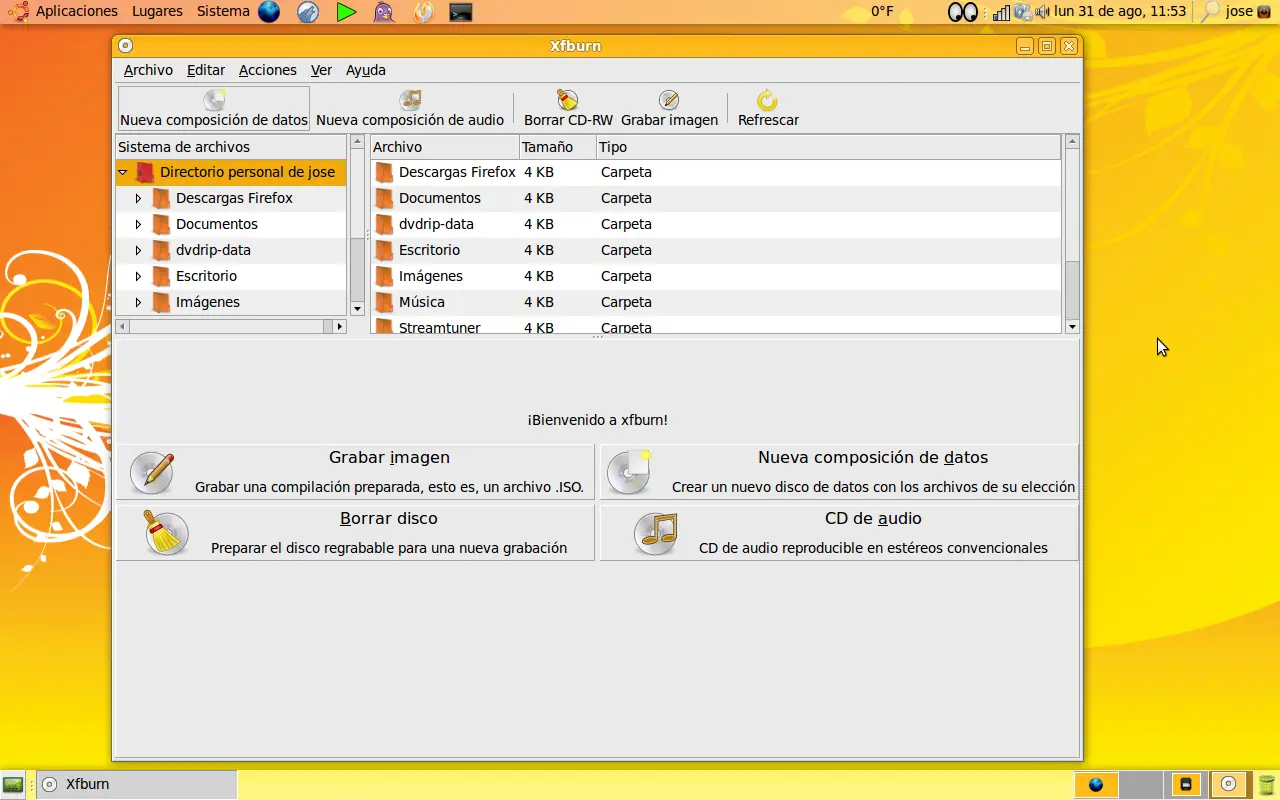Screen dimensions: 1280x800
Task: Click file list vertical scrollbar thumb
Action: [x=1072, y=289]
